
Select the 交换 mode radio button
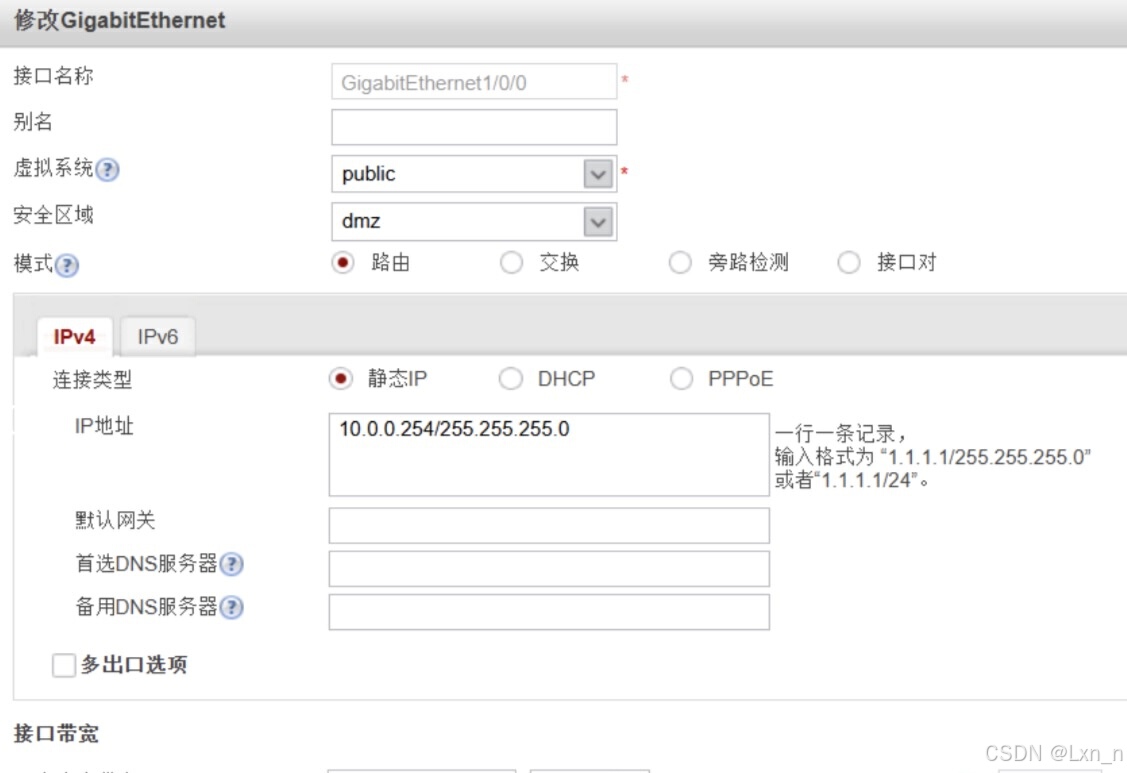(x=512, y=263)
